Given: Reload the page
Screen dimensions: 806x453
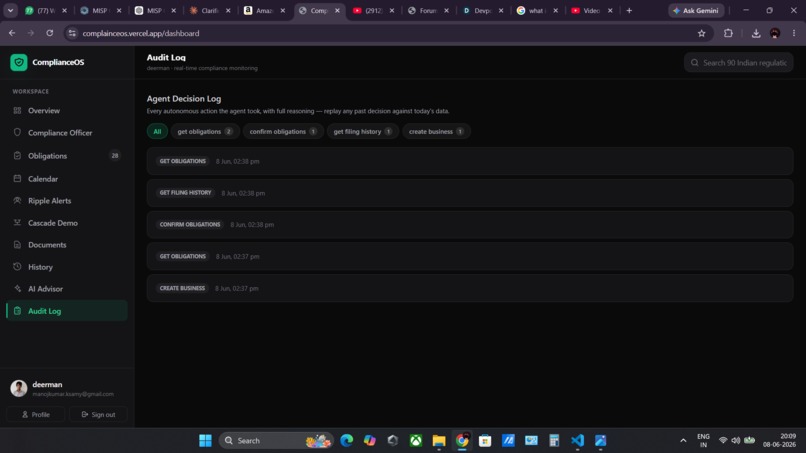Looking at the screenshot, I should (49, 33).
